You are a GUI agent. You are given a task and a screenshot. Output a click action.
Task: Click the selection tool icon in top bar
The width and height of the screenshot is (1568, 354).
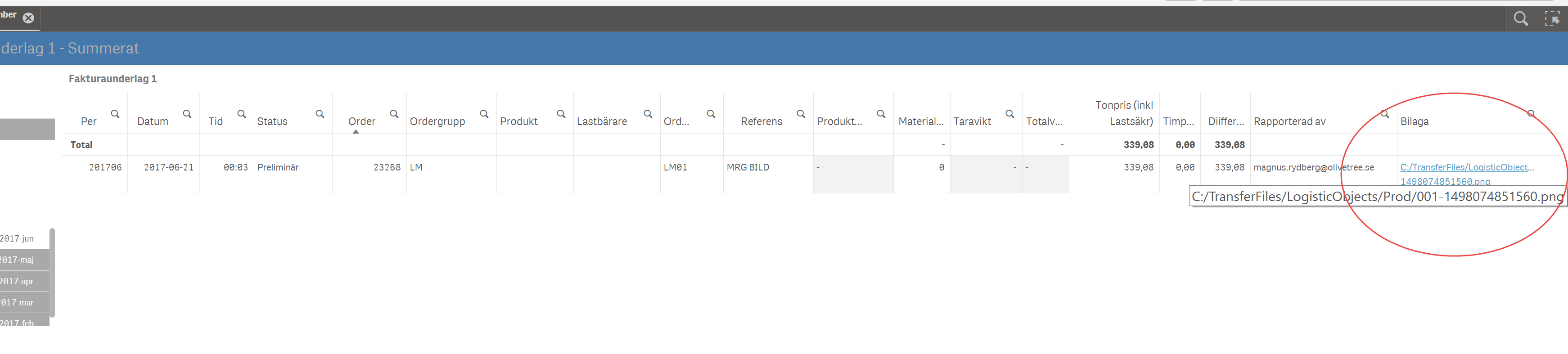point(1552,19)
